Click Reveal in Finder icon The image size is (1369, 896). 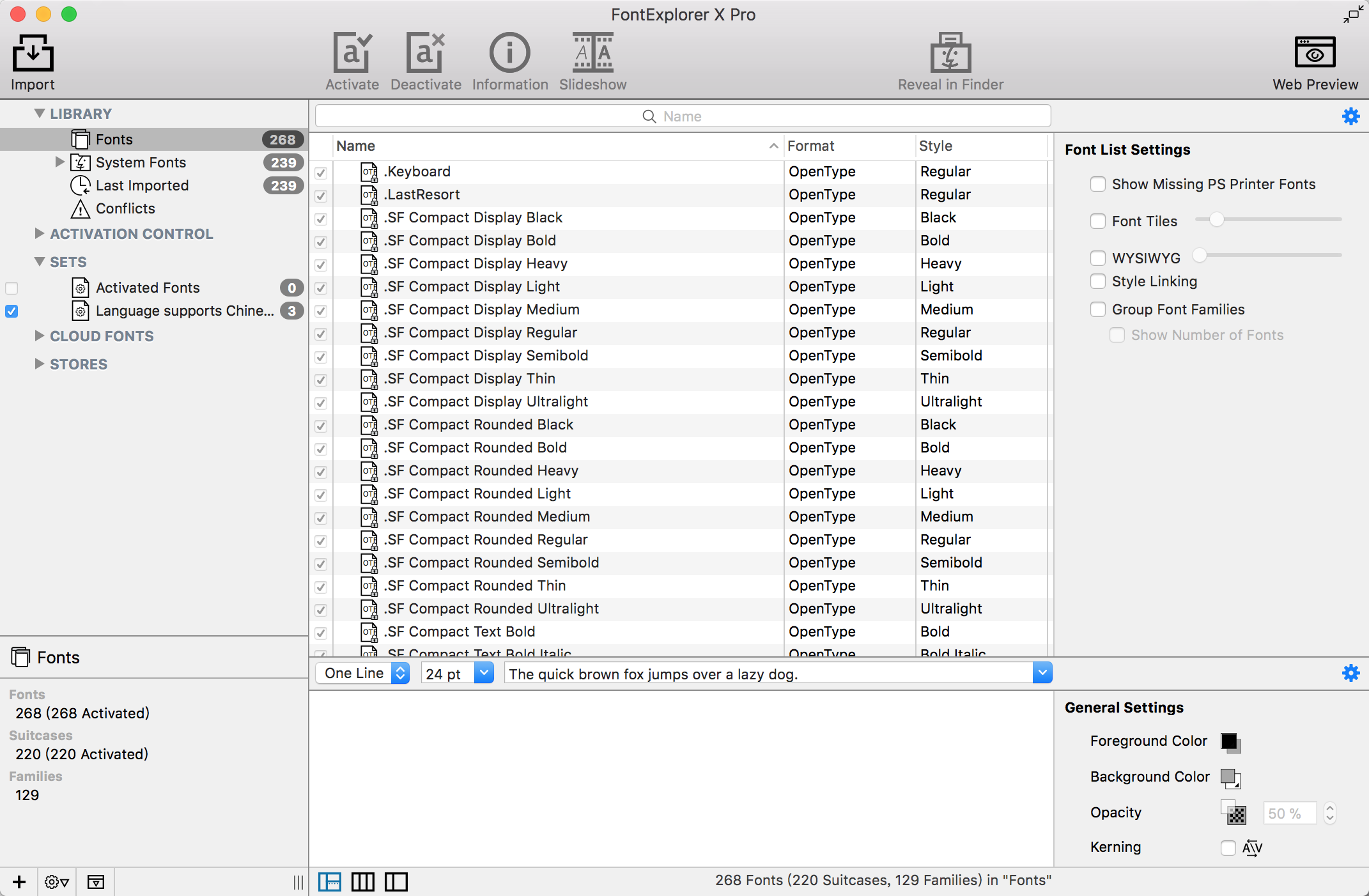[950, 53]
